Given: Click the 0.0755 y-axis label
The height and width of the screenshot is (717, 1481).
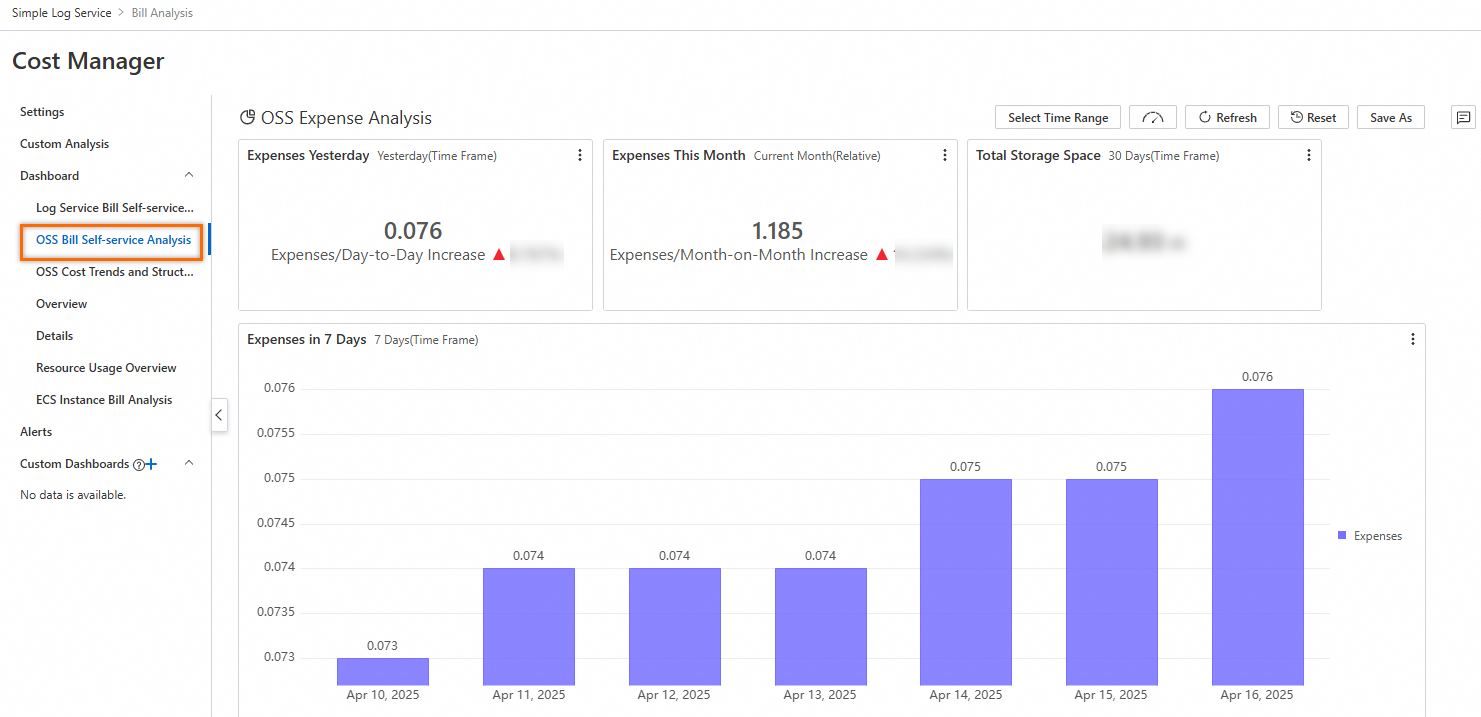Looking at the screenshot, I should coord(275,433).
